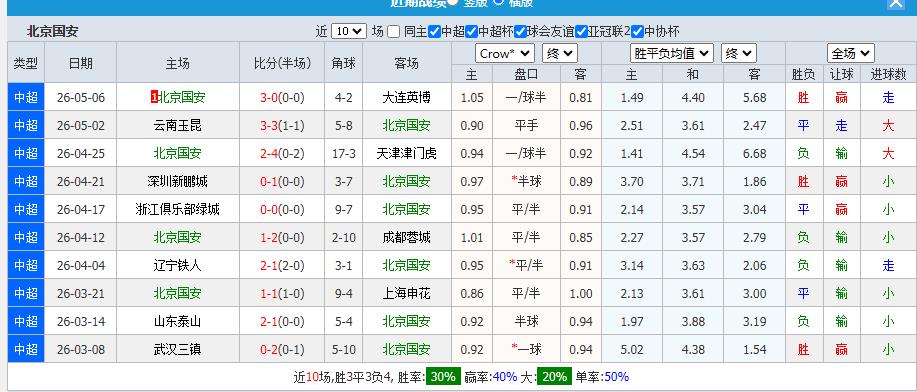The image size is (917, 392).
Task: Open 浙江俱乐部绿城 team link
Action: [177, 210]
